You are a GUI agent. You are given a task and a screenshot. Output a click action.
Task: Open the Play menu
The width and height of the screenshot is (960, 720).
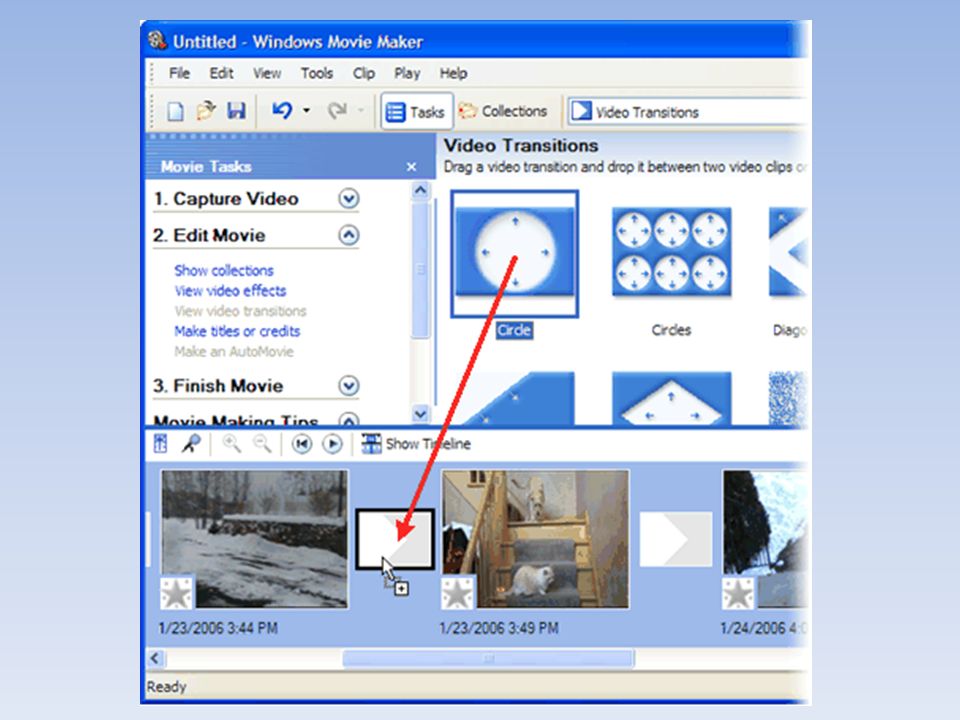point(407,73)
